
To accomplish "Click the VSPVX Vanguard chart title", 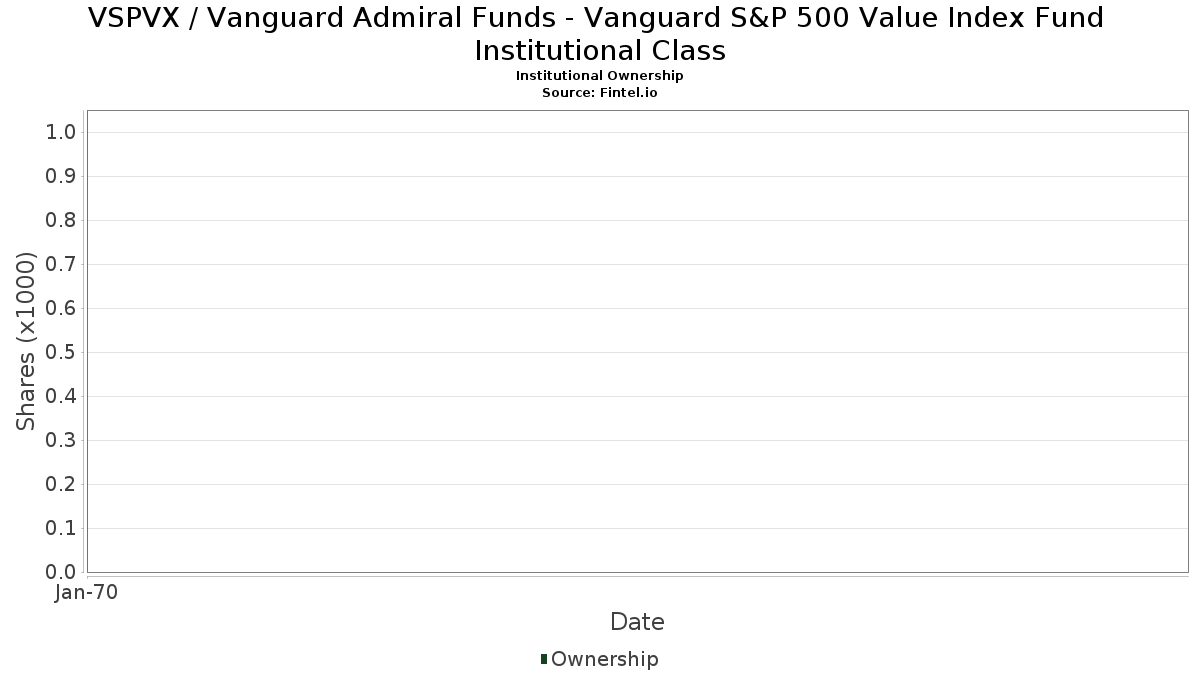I will (x=597, y=33).
